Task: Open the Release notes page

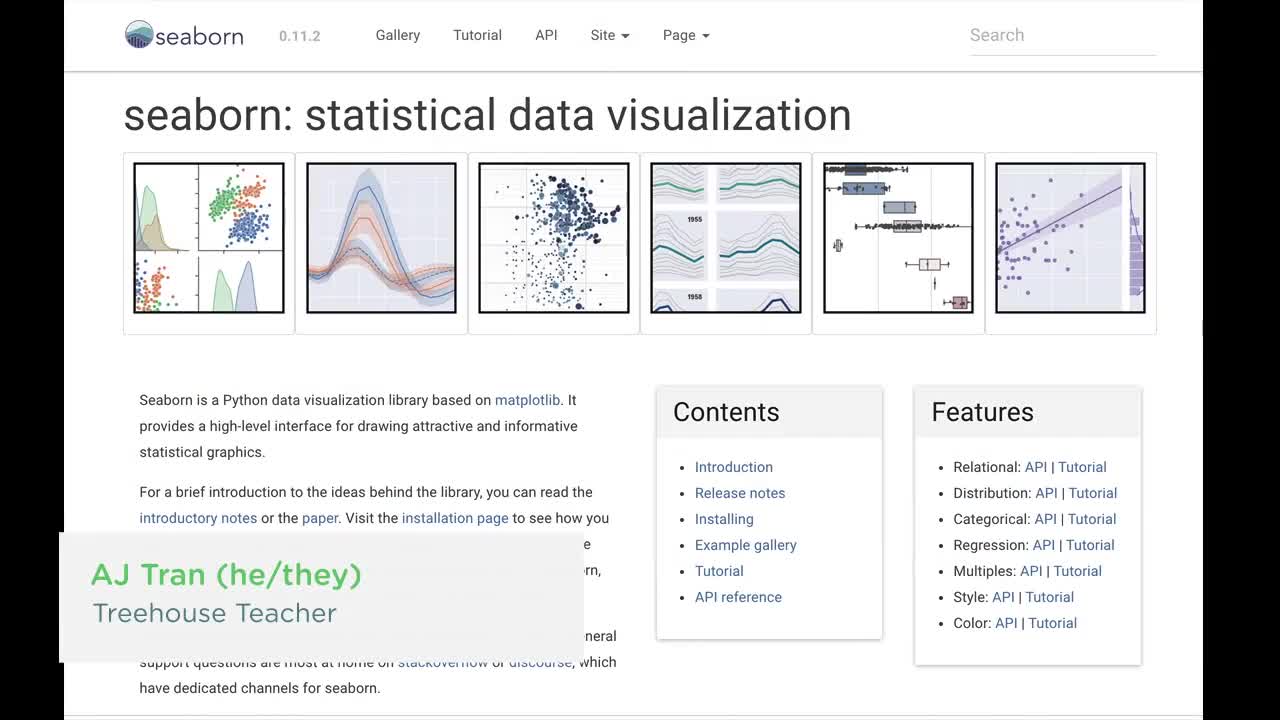Action: pyautogui.click(x=740, y=493)
